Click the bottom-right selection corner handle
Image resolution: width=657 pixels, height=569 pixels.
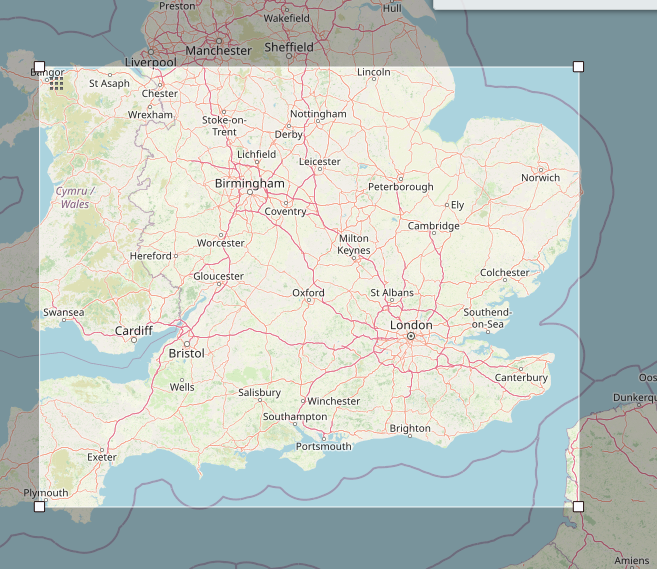(578, 507)
